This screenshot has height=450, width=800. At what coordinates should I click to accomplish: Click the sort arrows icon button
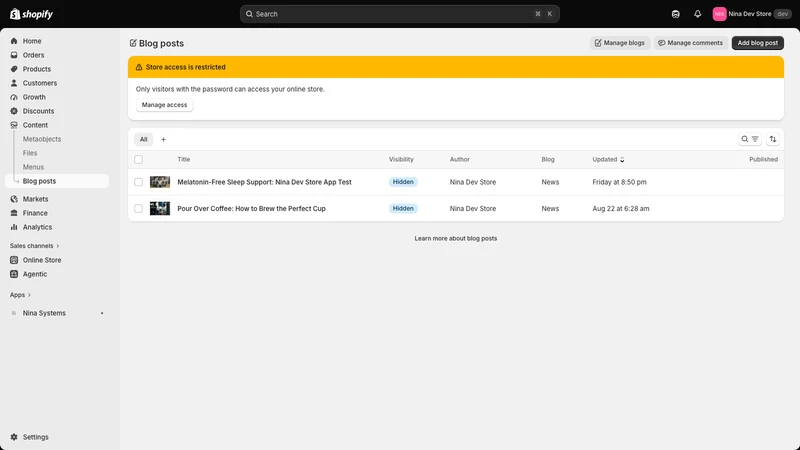coord(772,139)
